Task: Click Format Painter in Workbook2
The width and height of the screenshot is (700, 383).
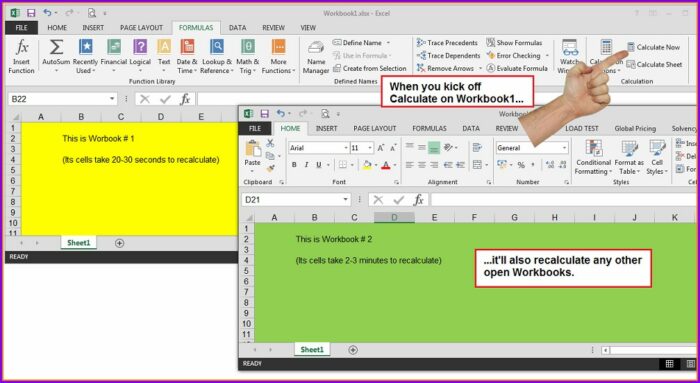Action: click(x=270, y=168)
